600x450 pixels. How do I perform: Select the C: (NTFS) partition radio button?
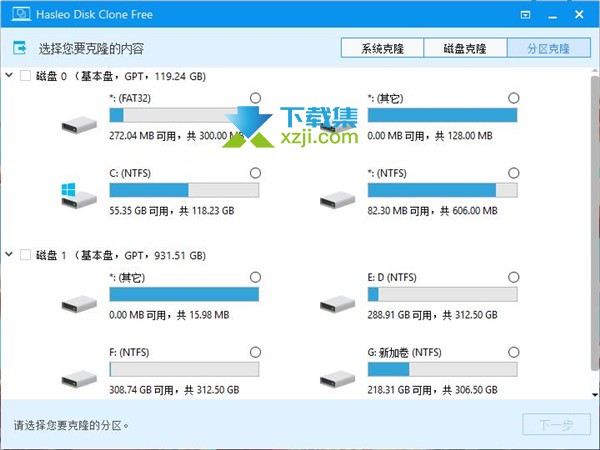(255, 173)
